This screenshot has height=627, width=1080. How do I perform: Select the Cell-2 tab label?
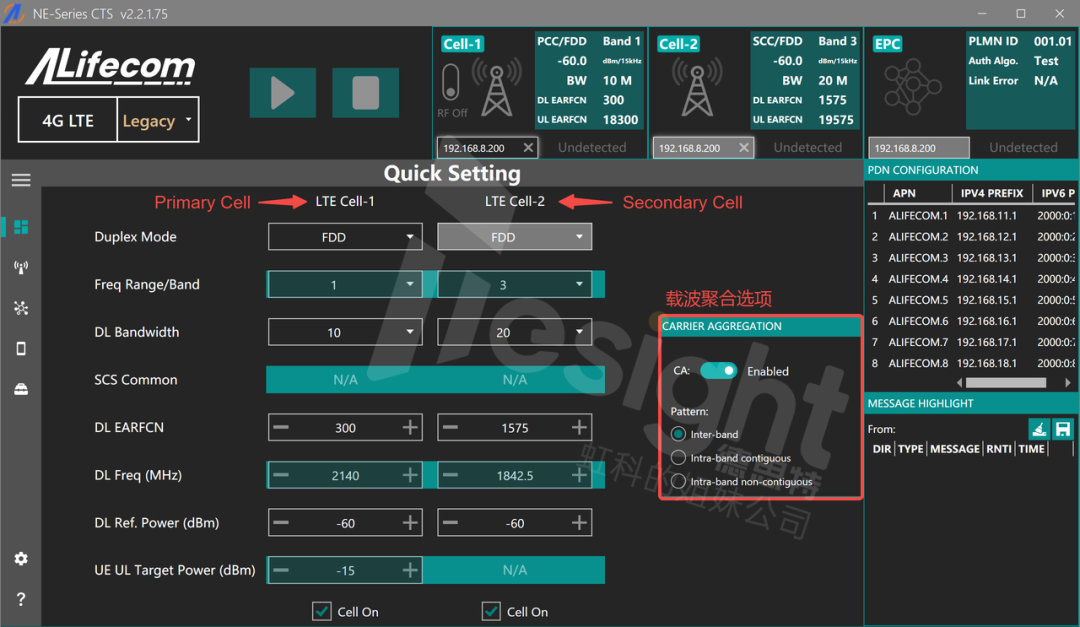pyautogui.click(x=678, y=44)
